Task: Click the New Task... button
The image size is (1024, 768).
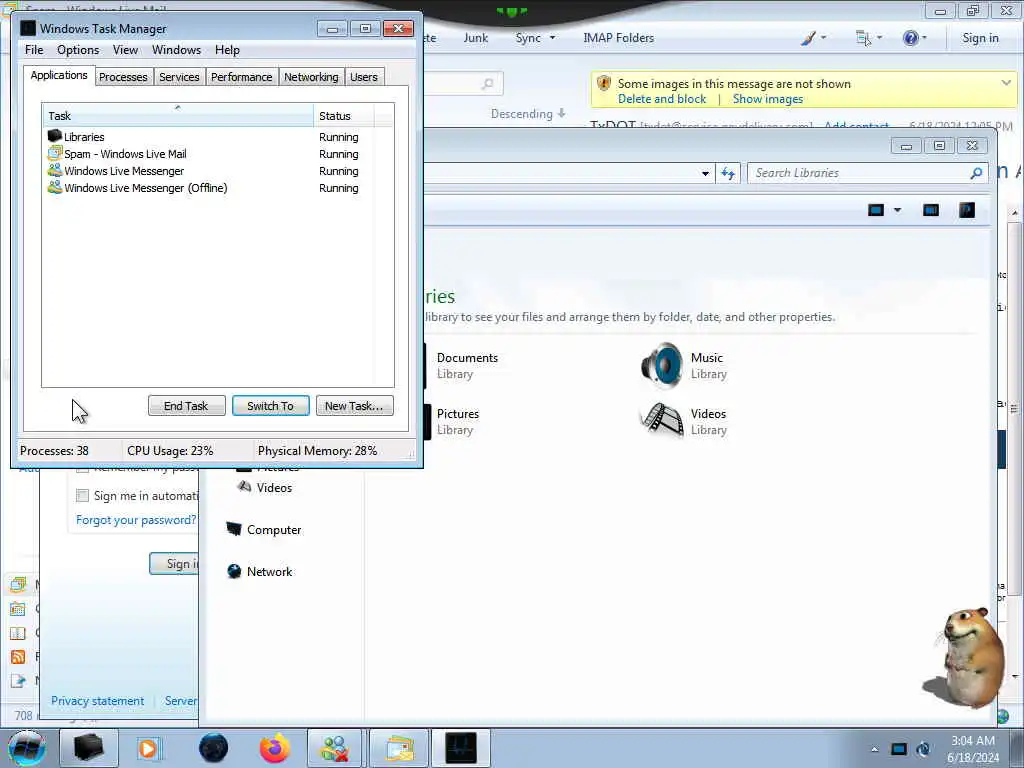Action: (x=354, y=406)
